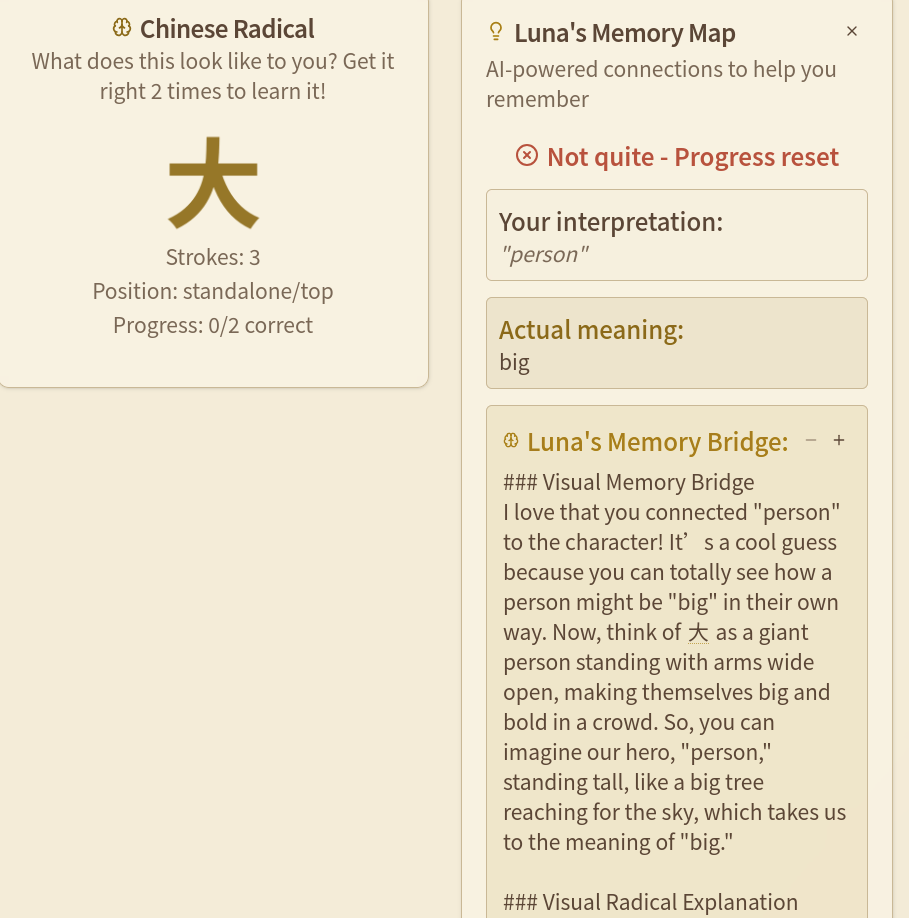Select the "Your interpretation" box

(x=676, y=235)
